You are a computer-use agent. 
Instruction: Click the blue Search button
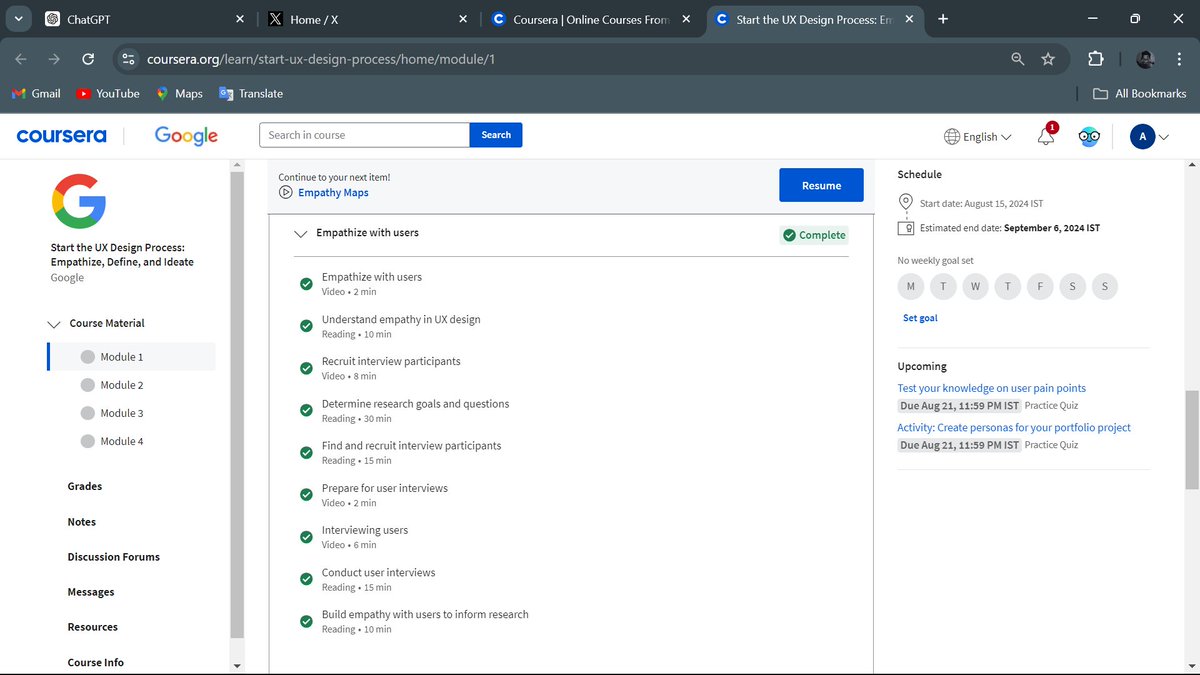point(496,135)
